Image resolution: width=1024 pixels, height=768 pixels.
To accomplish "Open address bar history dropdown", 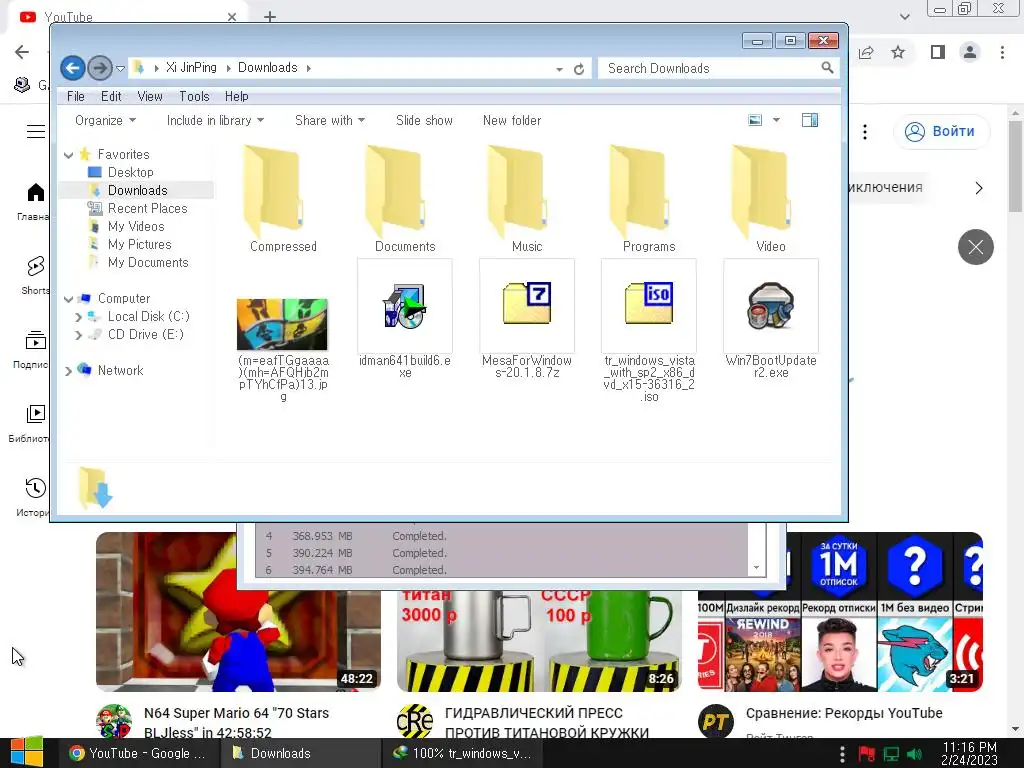I will click(560, 69).
